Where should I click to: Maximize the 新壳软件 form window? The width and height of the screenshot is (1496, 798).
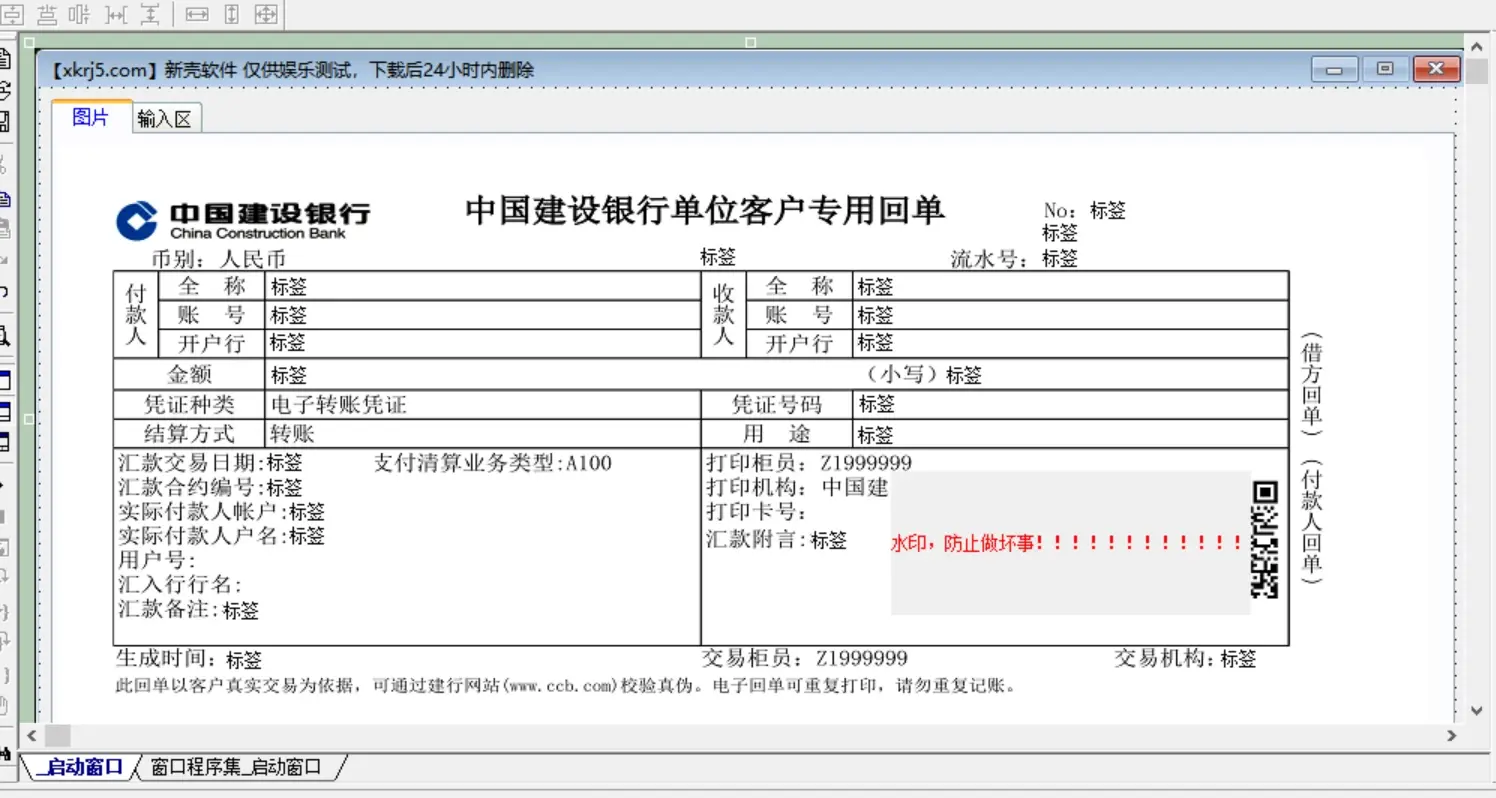pyautogui.click(x=1385, y=69)
